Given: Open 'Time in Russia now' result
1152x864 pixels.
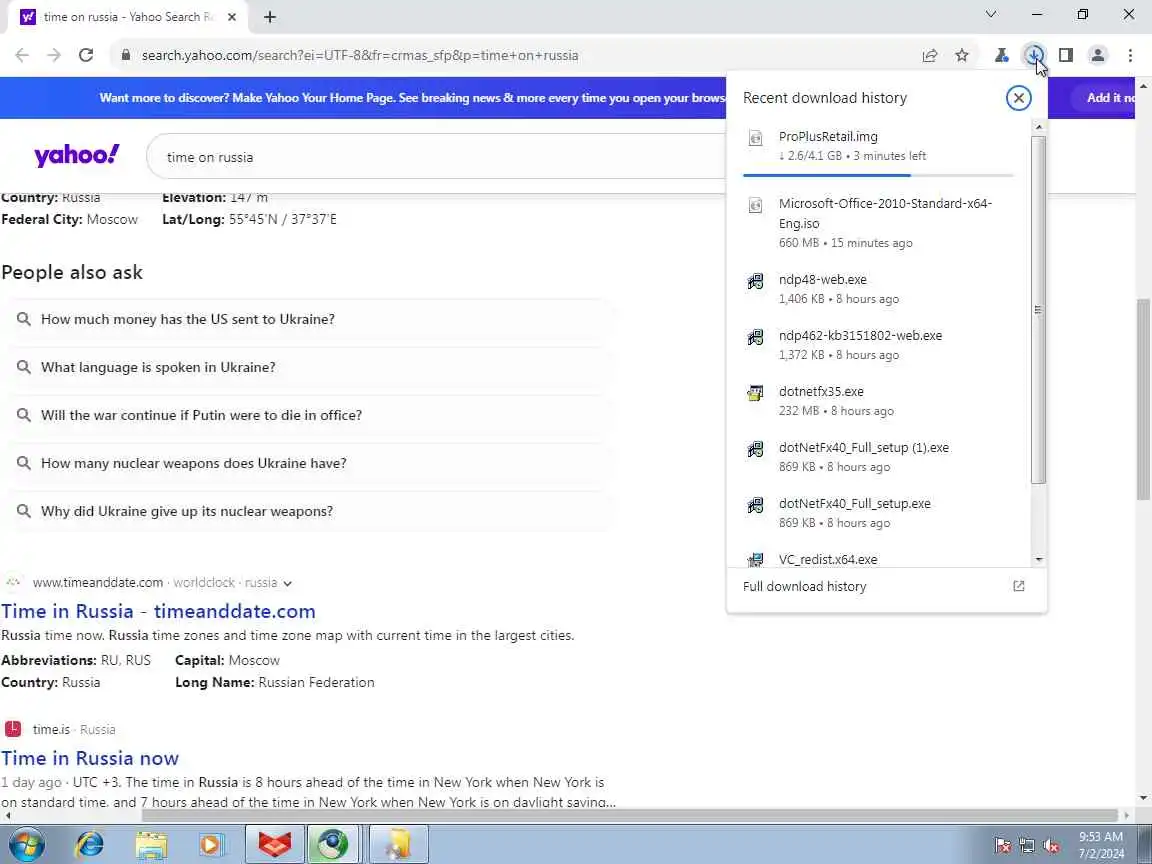Looking at the screenshot, I should click(x=90, y=758).
